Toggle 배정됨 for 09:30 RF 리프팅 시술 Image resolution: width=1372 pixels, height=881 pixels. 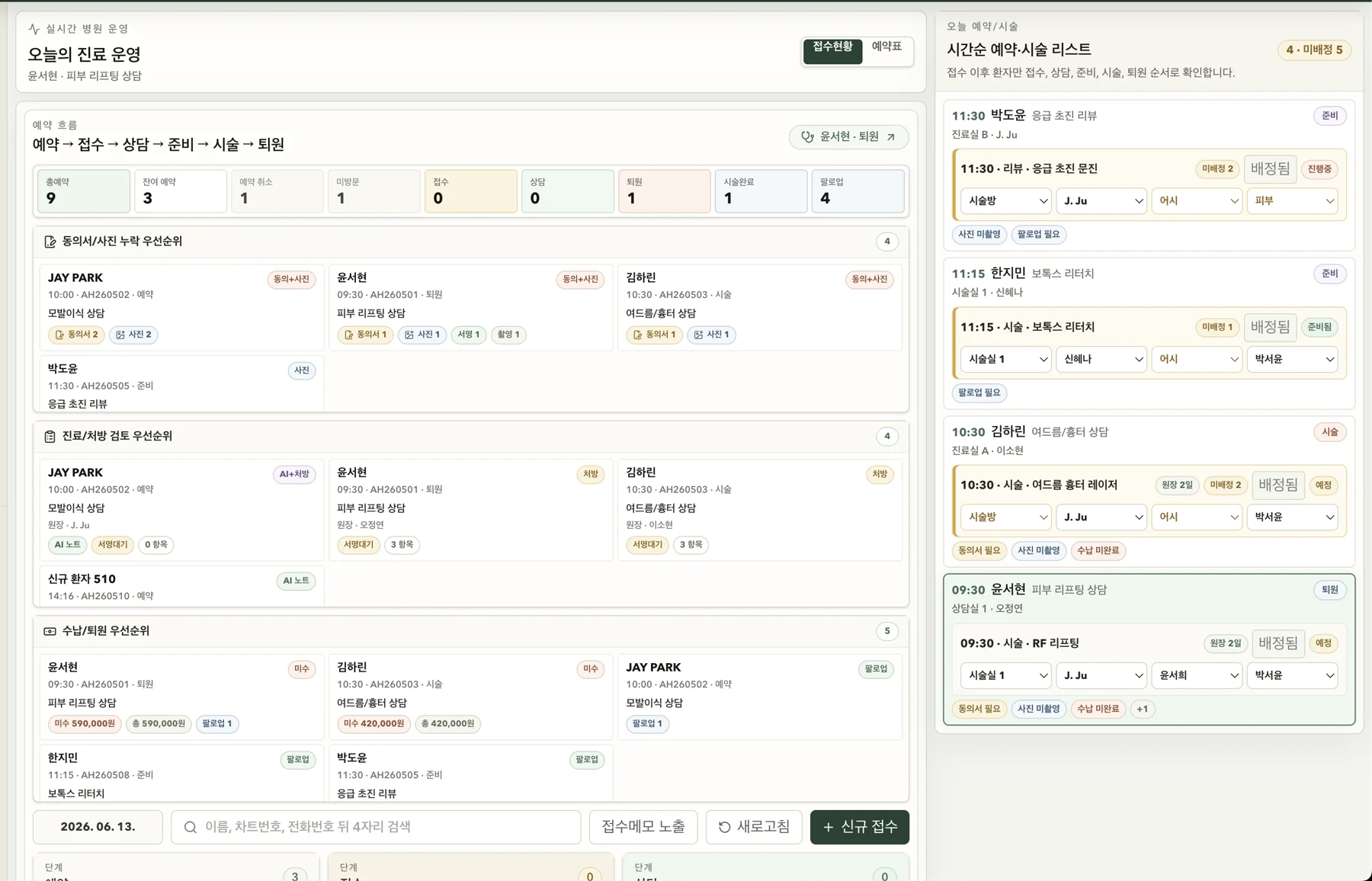1278,643
